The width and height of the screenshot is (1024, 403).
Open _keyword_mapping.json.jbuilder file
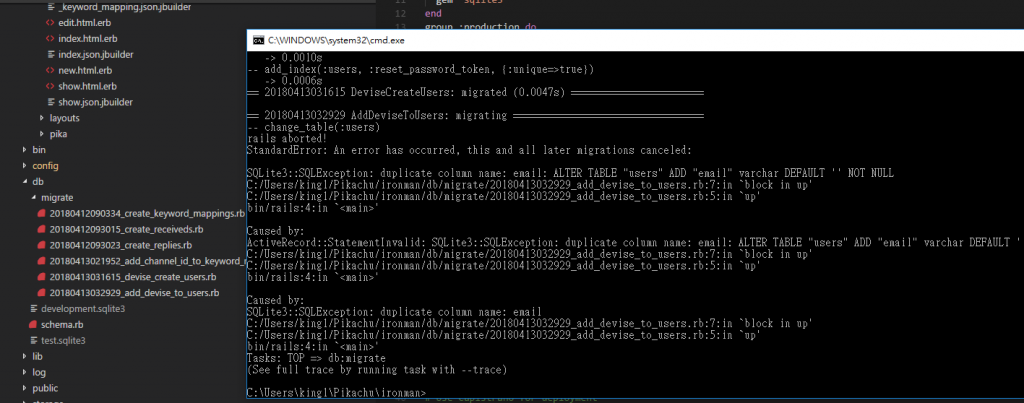[x=125, y=7]
